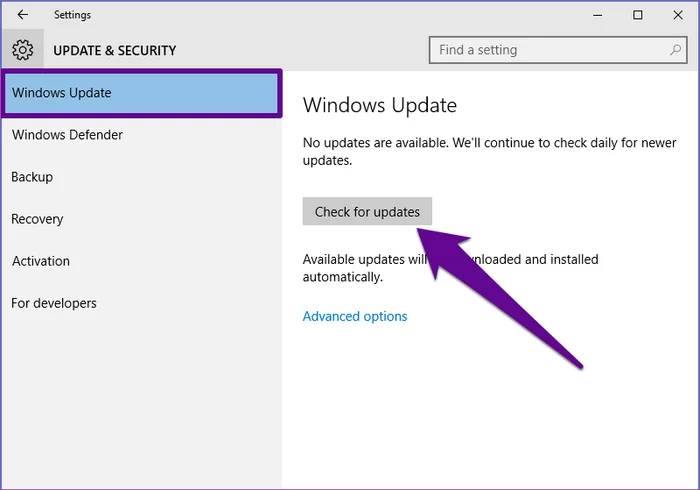700x490 pixels.
Task: Open the 'For developers' settings
Action: 54,303
